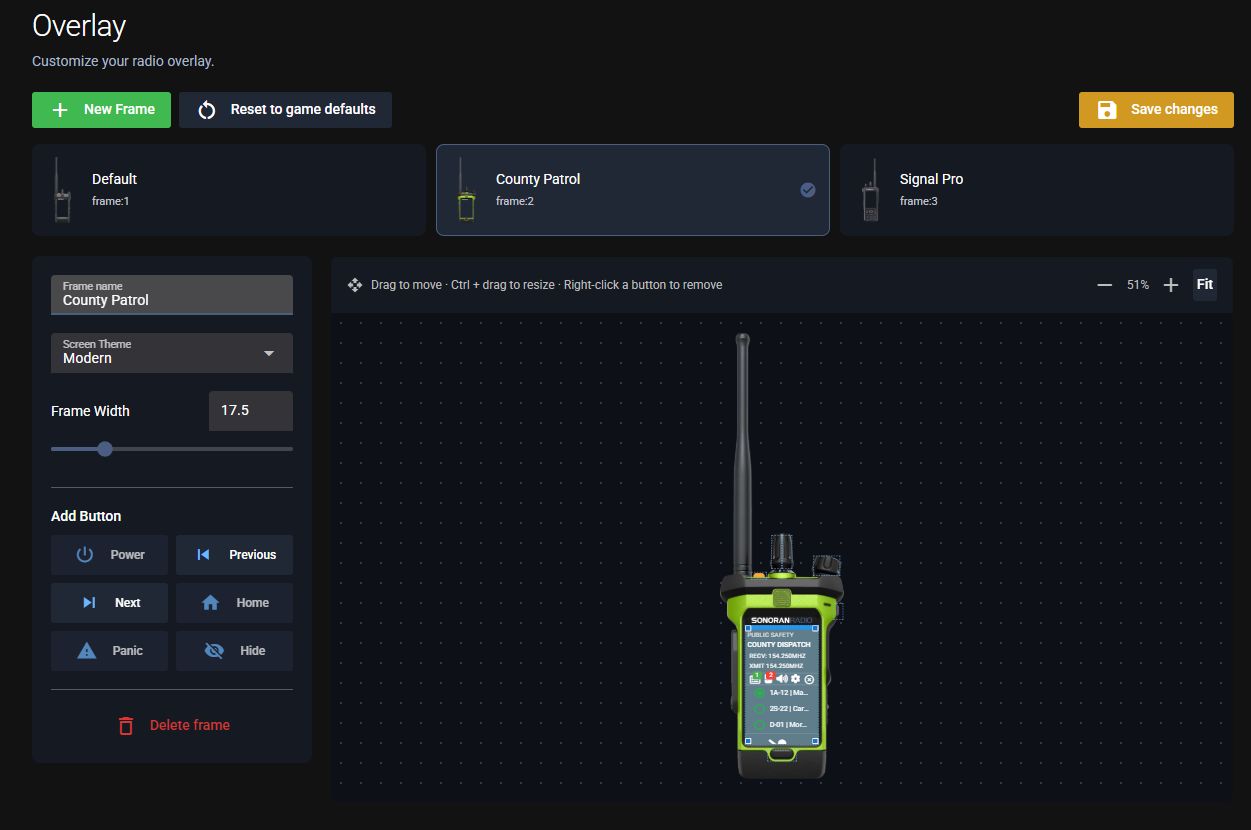Screen dimensions: 1251x830
Task: Click the crossed-out eye icon
Action: click(x=214, y=651)
